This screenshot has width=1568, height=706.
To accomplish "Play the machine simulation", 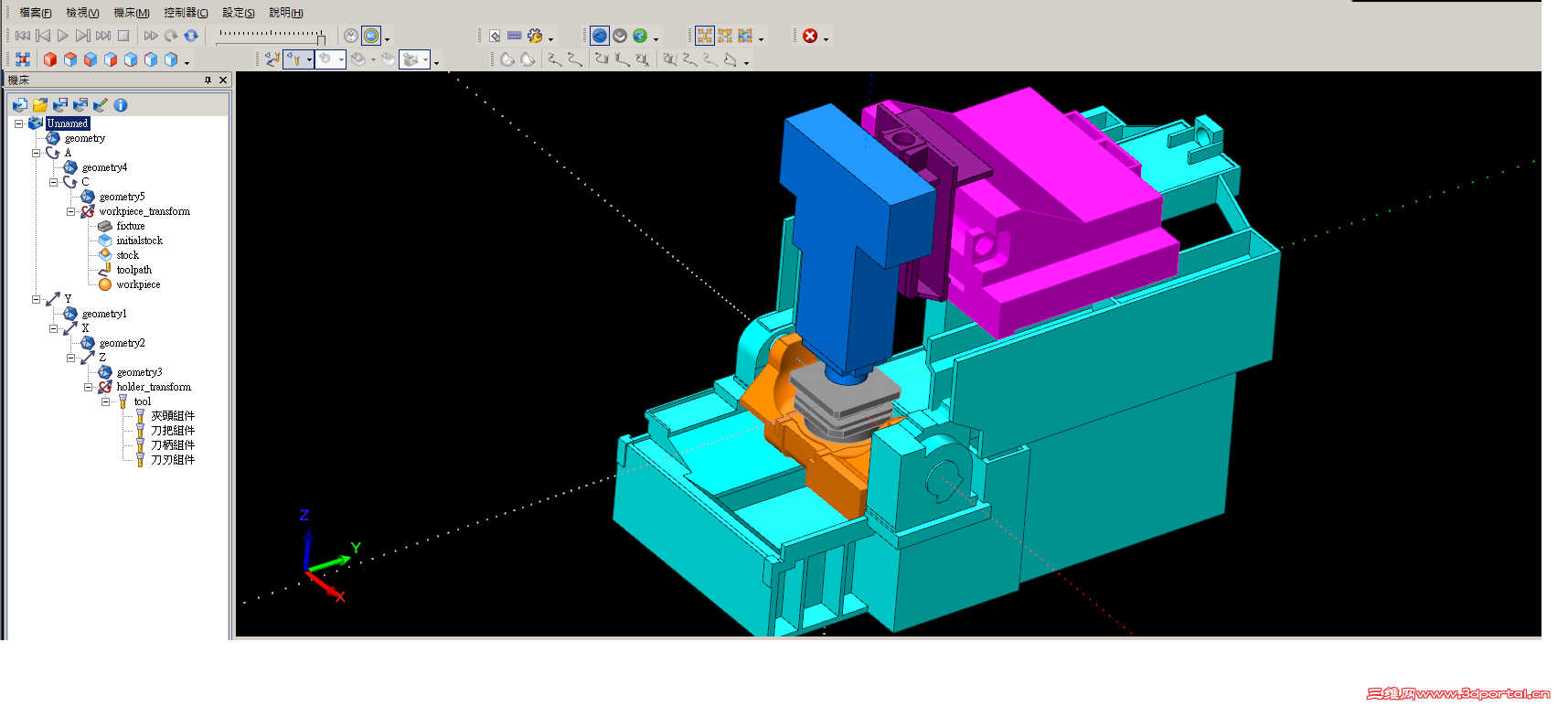I will pyautogui.click(x=63, y=36).
